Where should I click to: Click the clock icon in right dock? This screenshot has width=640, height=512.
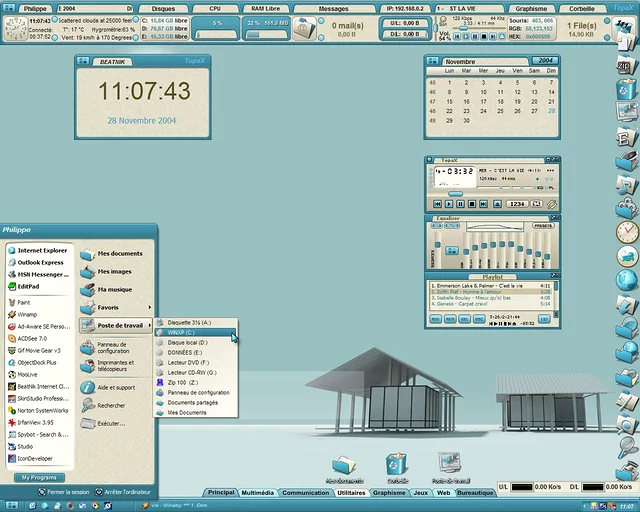(x=626, y=232)
